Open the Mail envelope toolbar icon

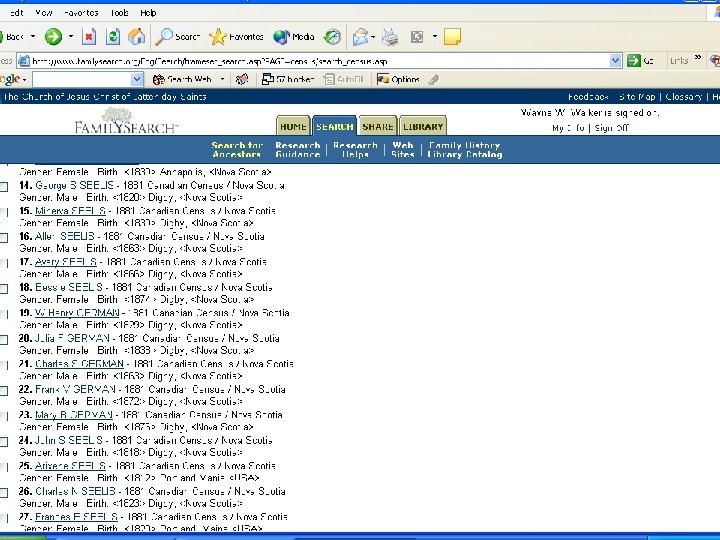360,37
